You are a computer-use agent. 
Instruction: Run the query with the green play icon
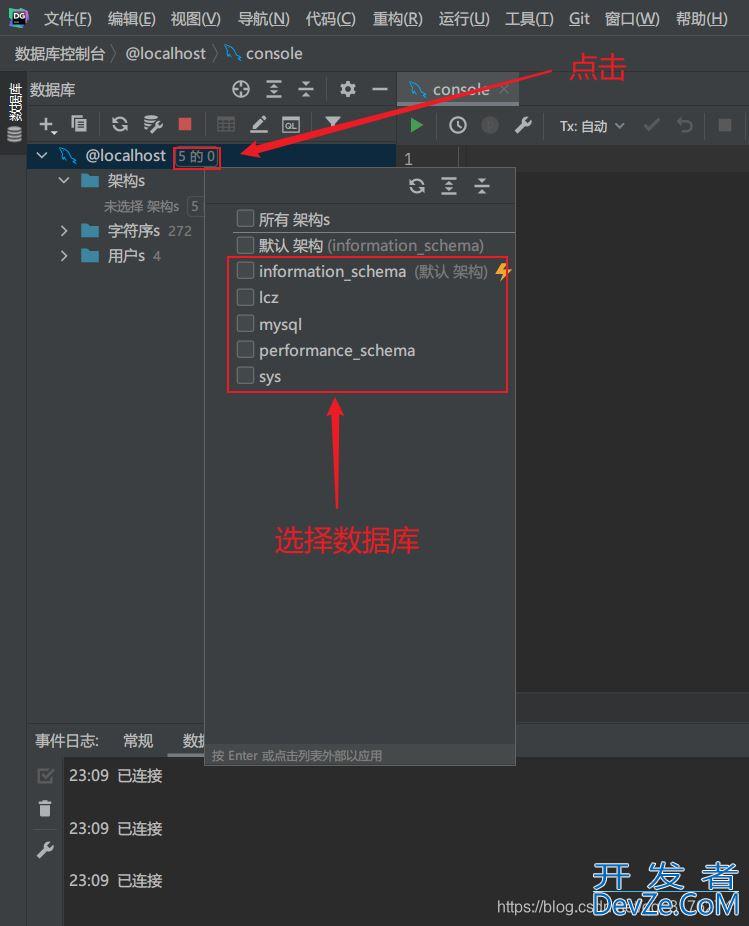416,125
